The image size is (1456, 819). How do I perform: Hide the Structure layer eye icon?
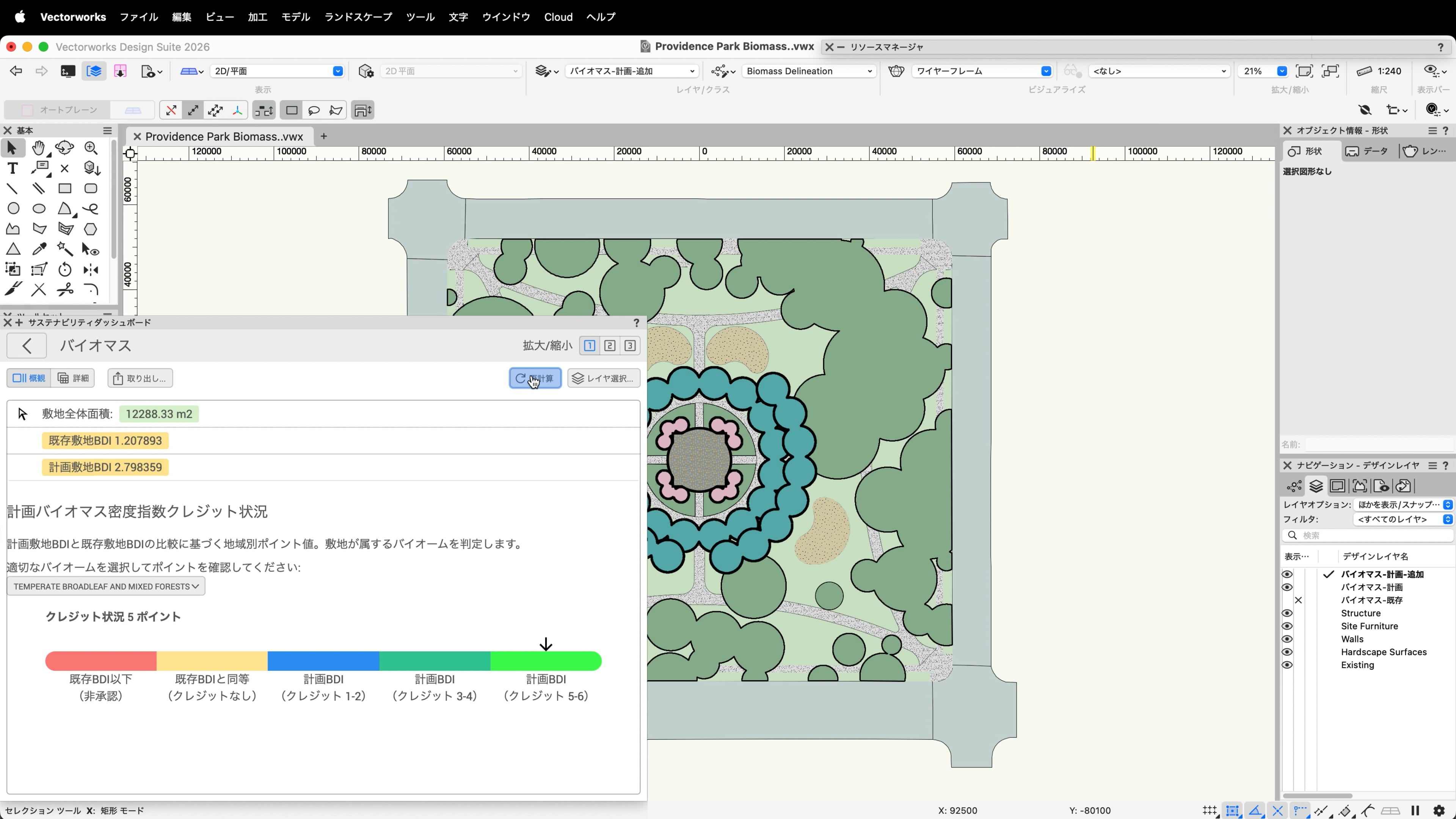(1287, 613)
